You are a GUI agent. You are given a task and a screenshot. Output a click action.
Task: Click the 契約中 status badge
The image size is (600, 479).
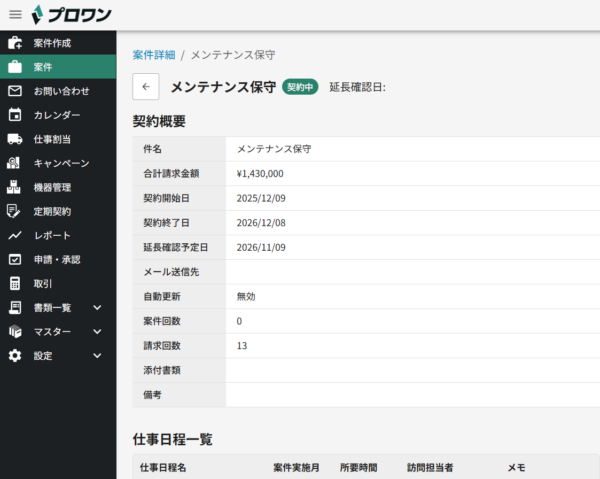click(x=300, y=87)
